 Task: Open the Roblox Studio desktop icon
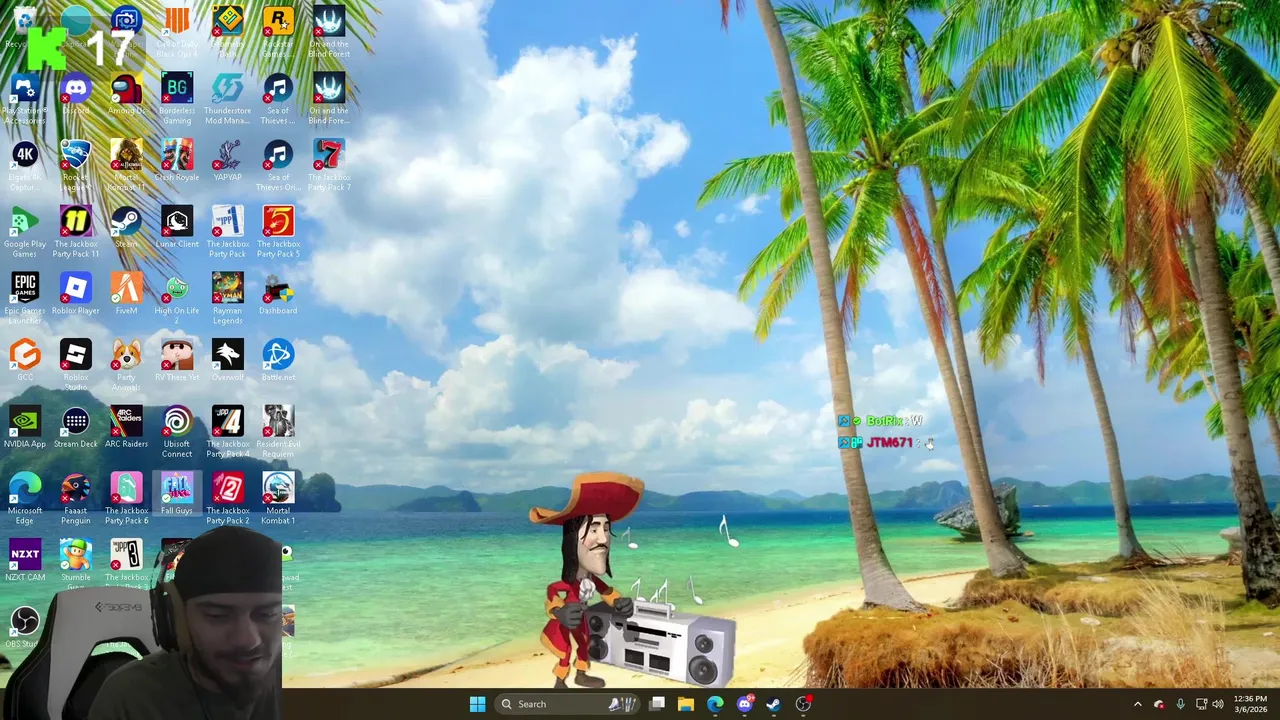point(76,365)
